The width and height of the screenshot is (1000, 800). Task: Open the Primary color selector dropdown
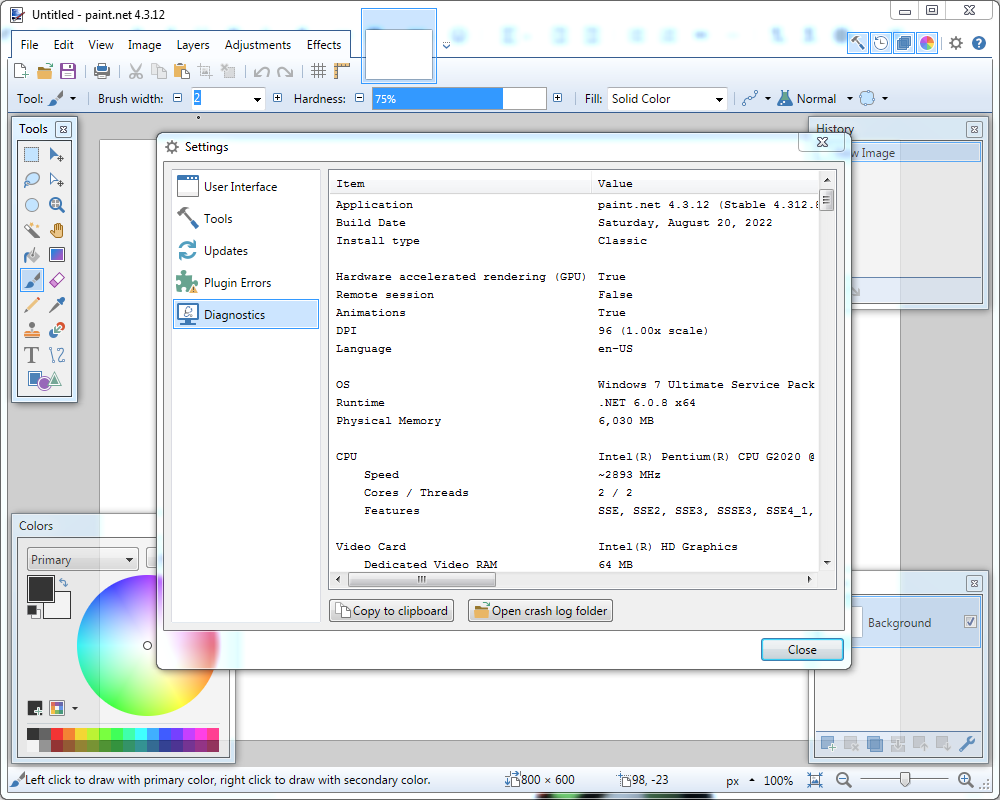pos(82,559)
